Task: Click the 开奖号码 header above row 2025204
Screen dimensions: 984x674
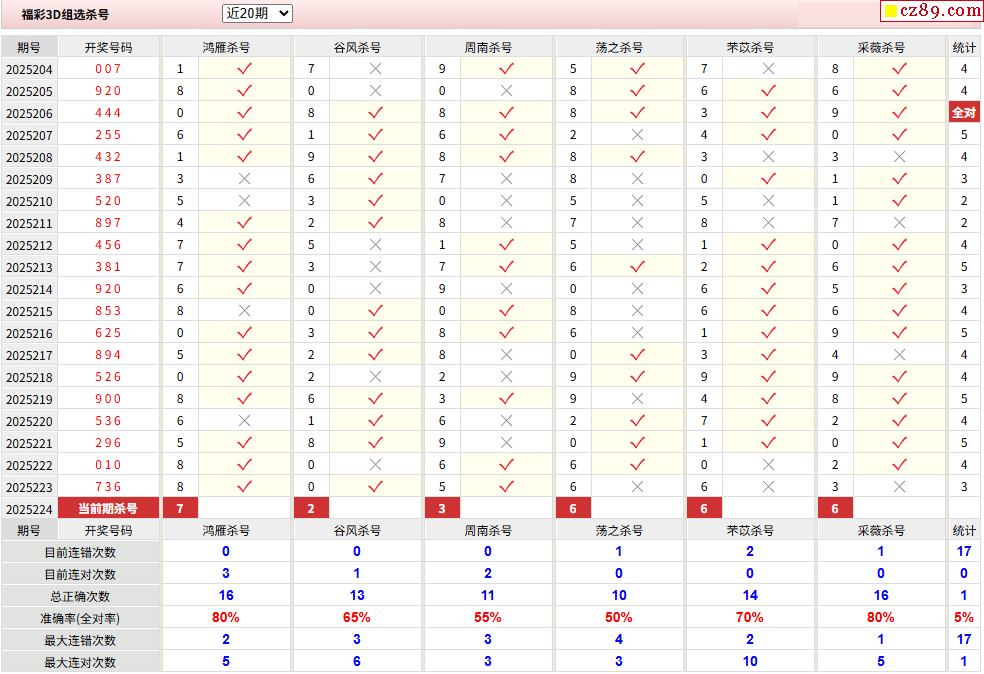Action: click(109, 48)
